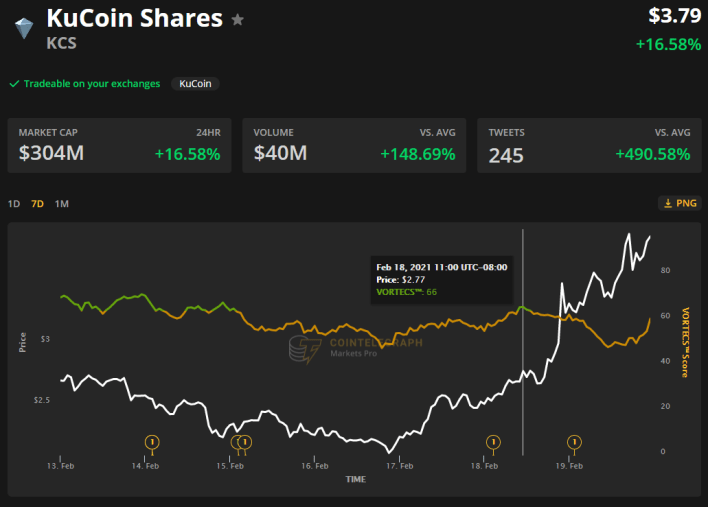Open the Volume stats card
This screenshot has width=708, height=507.
pyautogui.click(x=353, y=146)
